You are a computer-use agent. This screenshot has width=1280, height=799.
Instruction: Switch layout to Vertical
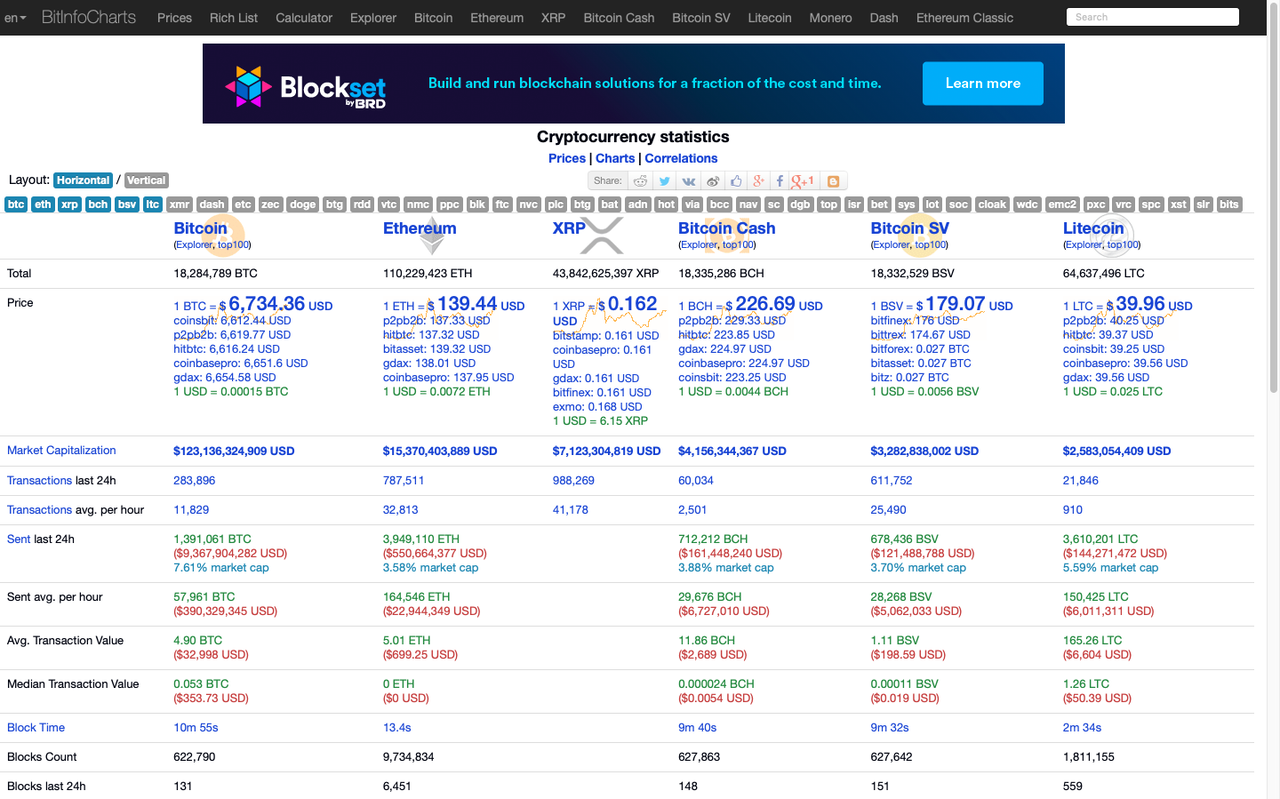[146, 180]
